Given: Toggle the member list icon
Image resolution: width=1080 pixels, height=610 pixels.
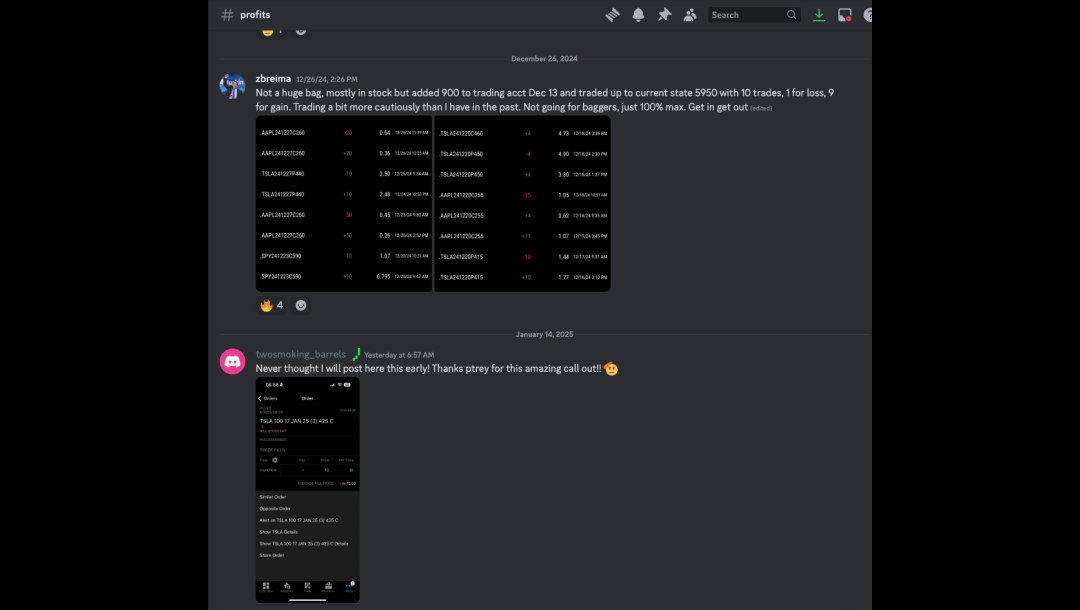Looking at the screenshot, I should (x=689, y=14).
